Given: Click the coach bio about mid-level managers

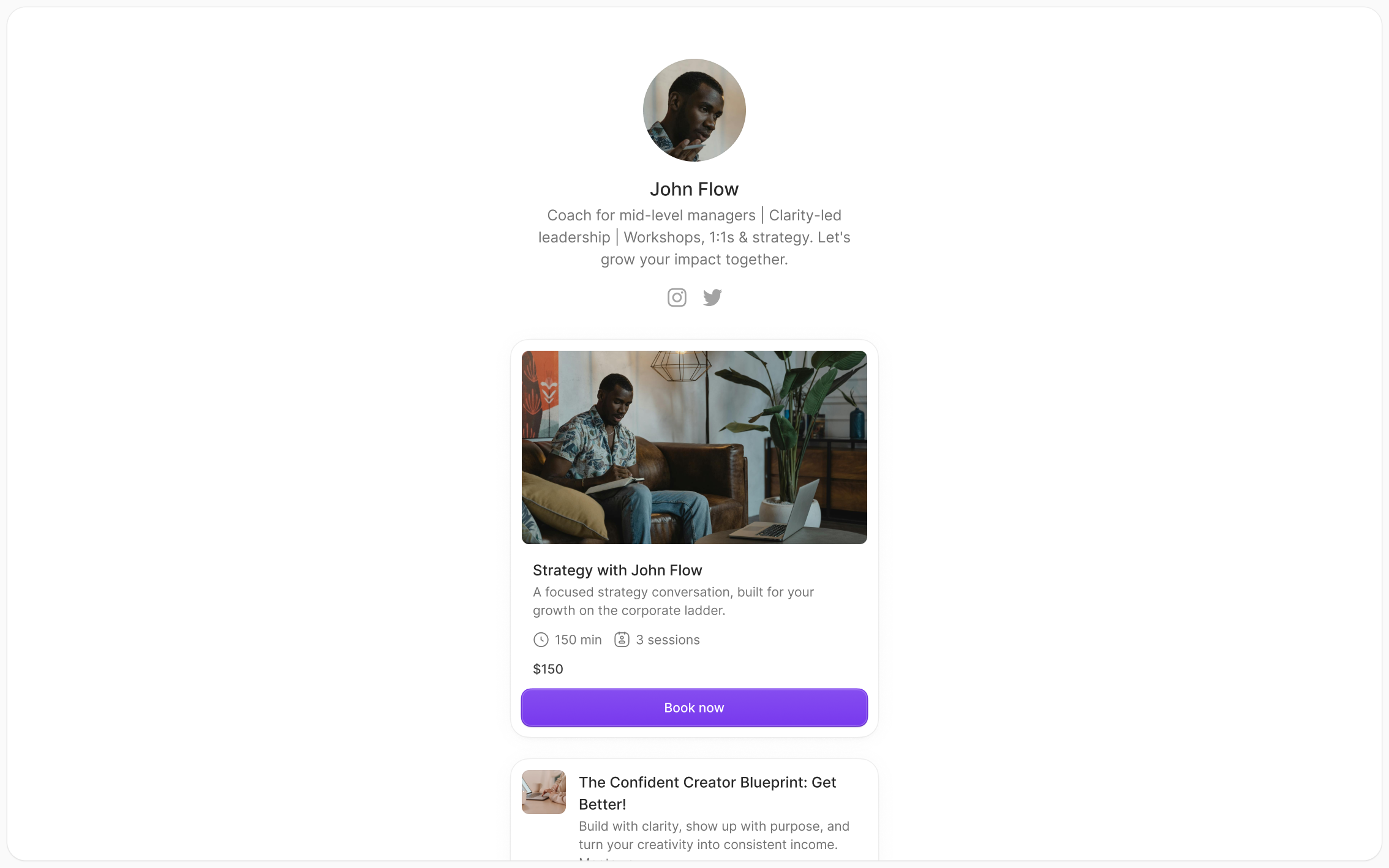Looking at the screenshot, I should pyautogui.click(x=694, y=238).
